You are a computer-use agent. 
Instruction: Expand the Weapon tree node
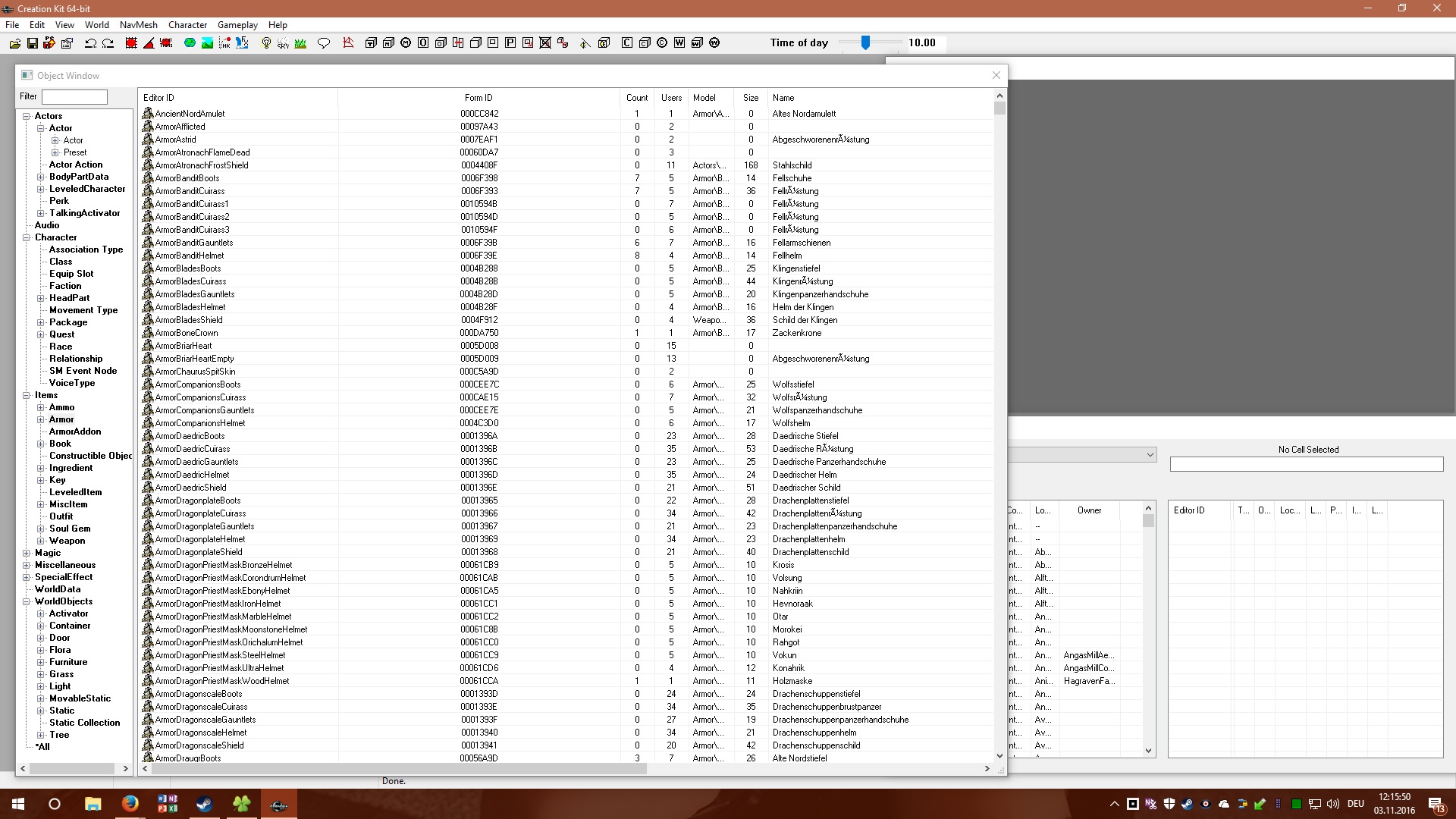[41, 541]
